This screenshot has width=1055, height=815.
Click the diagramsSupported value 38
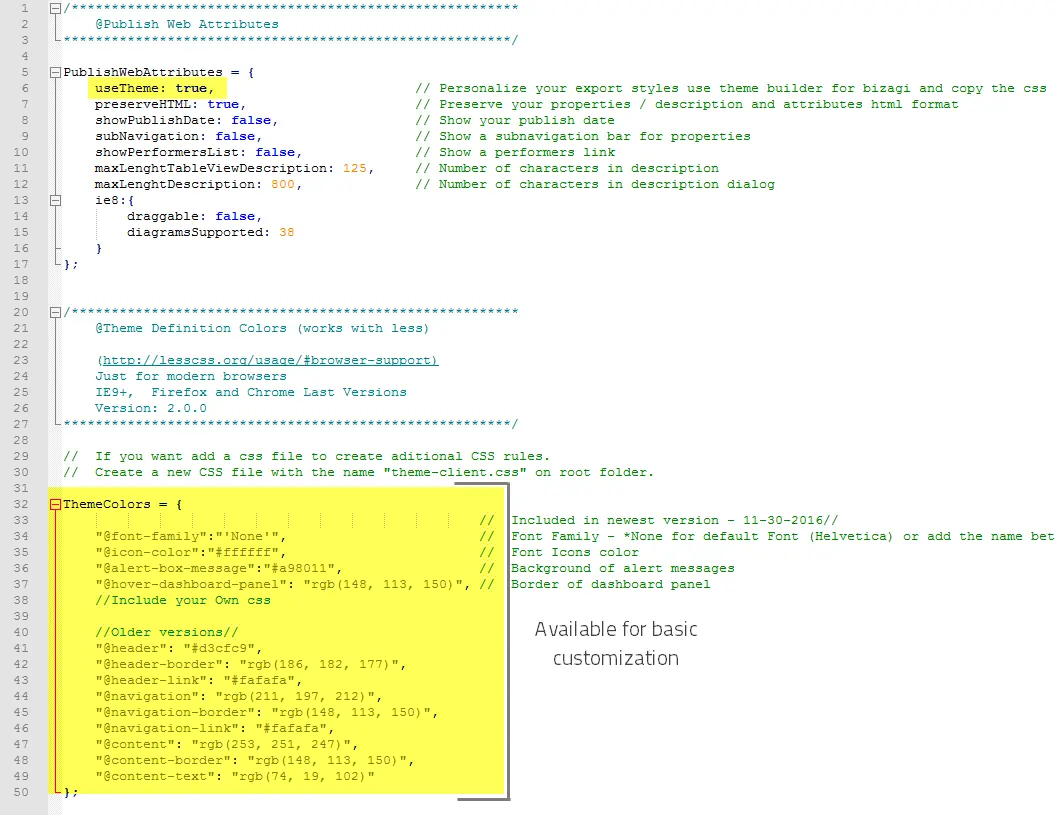click(x=287, y=232)
